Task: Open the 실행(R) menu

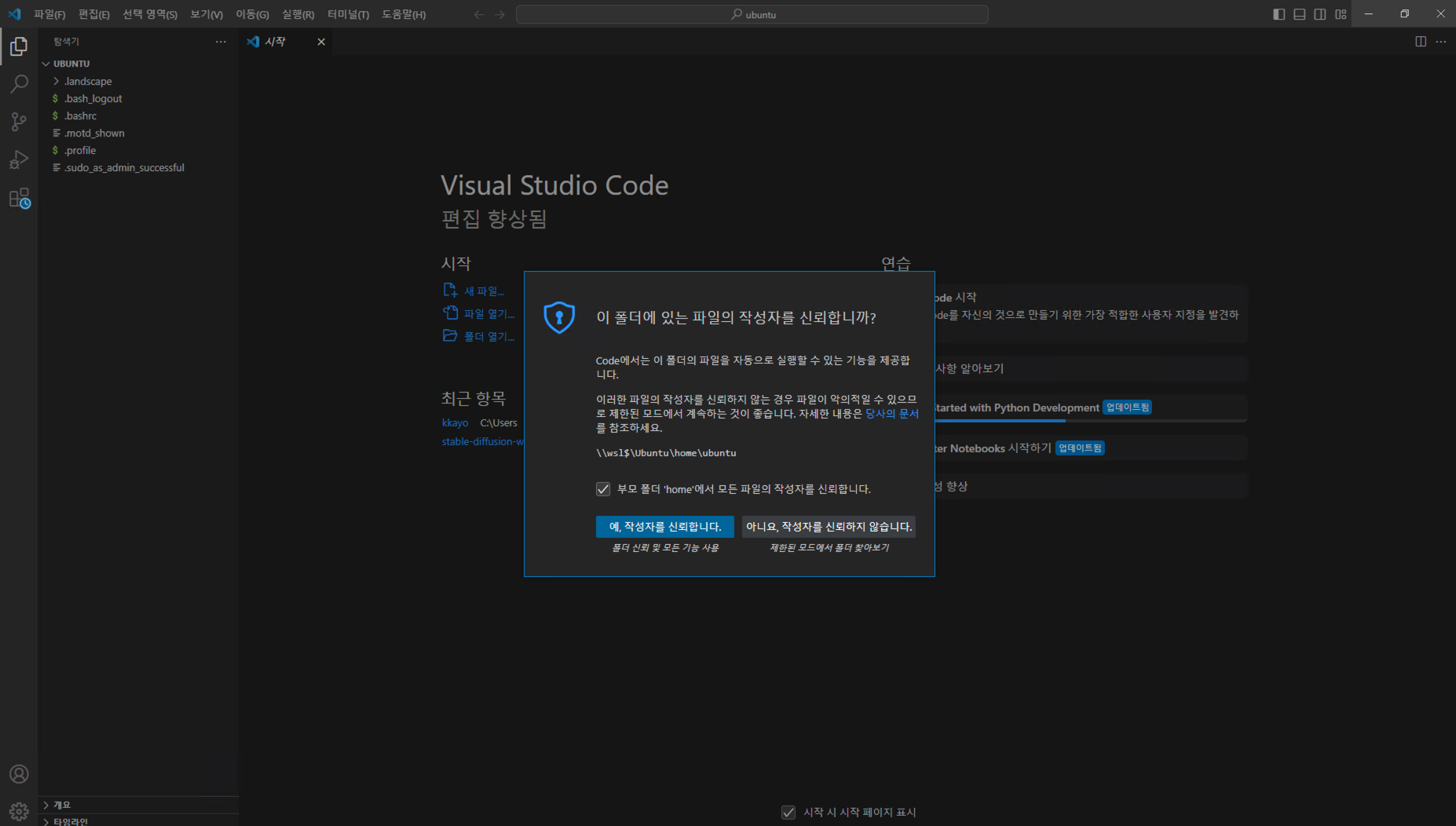Action: (x=298, y=14)
